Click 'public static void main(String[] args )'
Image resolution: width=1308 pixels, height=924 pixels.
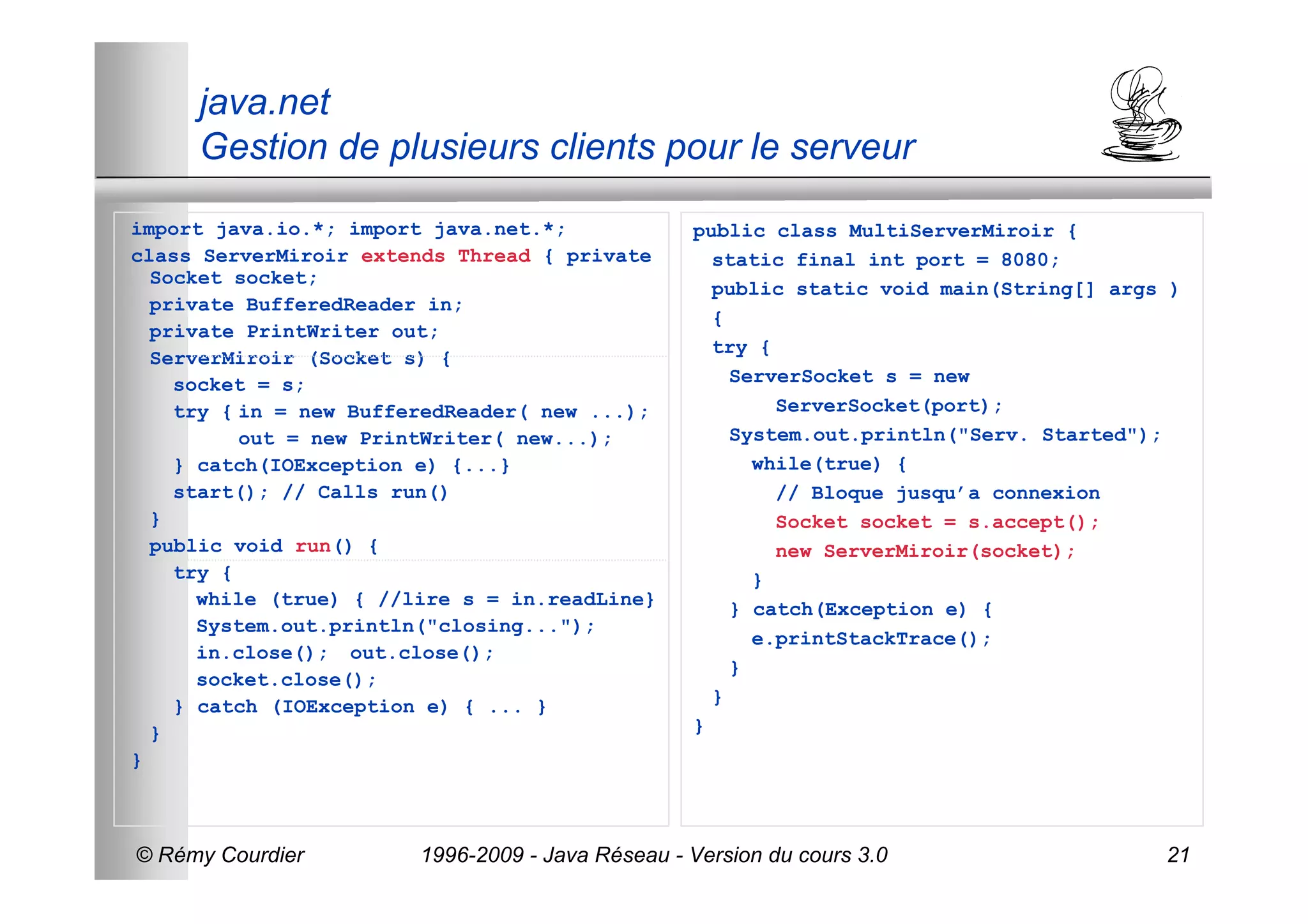pos(945,289)
